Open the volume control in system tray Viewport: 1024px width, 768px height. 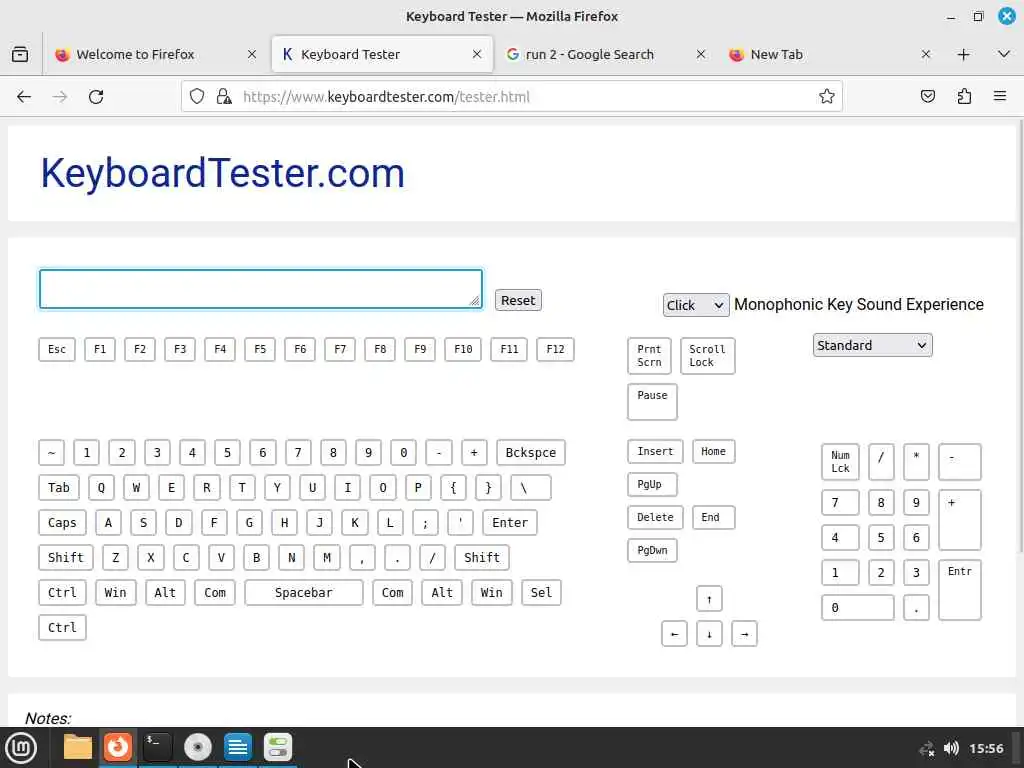[x=951, y=748]
